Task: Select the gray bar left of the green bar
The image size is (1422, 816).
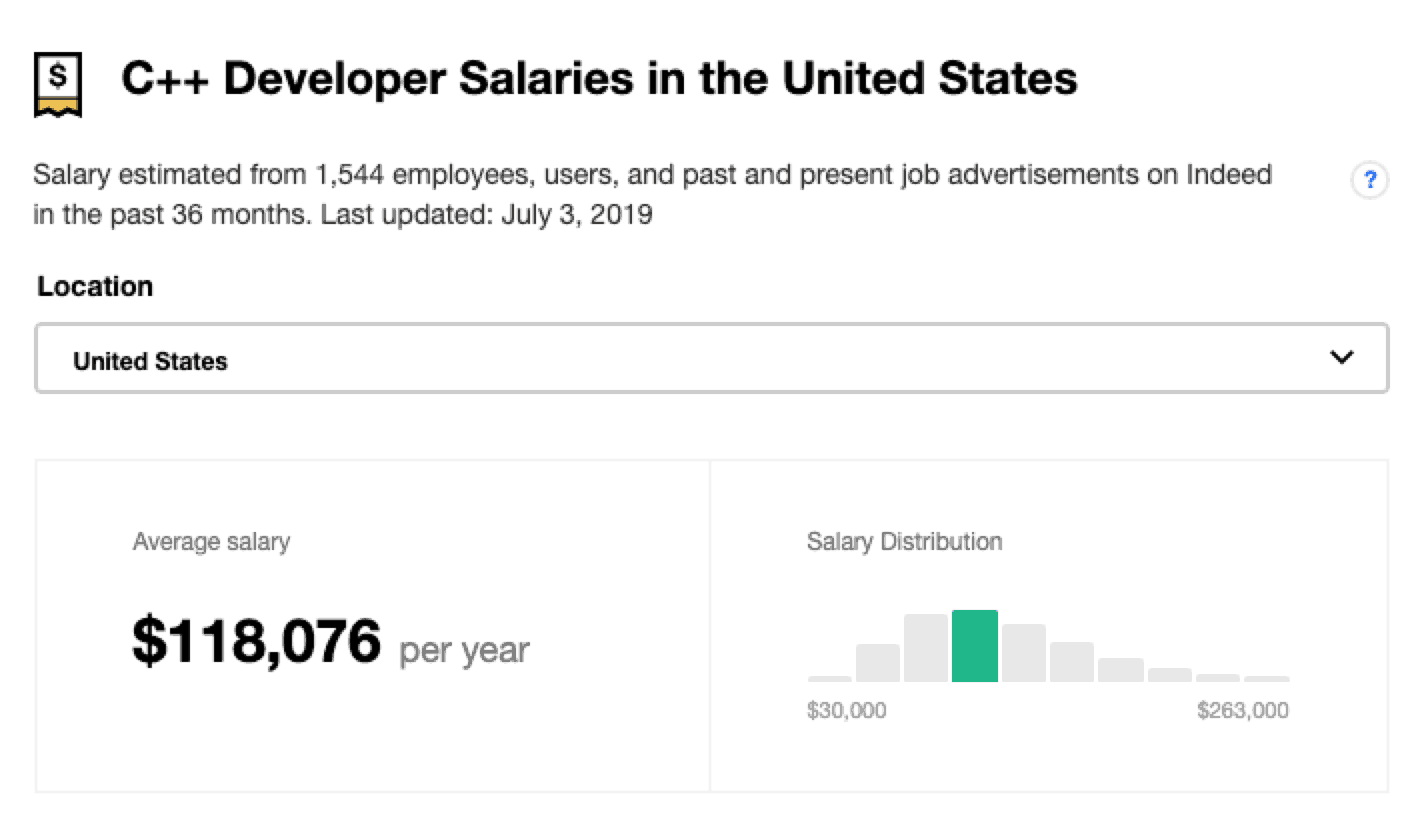Action: (x=925, y=648)
